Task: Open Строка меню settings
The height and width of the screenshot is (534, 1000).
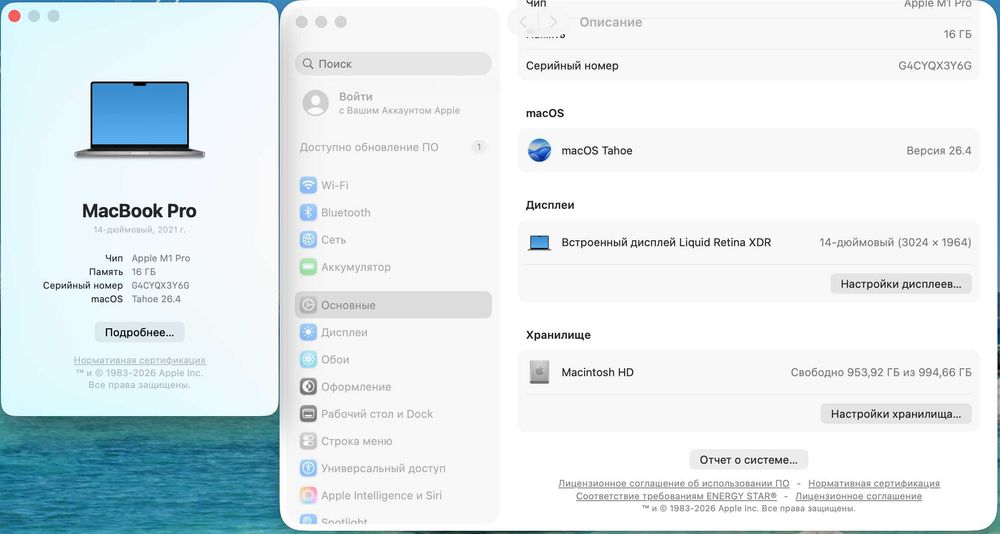Action: [x=393, y=441]
